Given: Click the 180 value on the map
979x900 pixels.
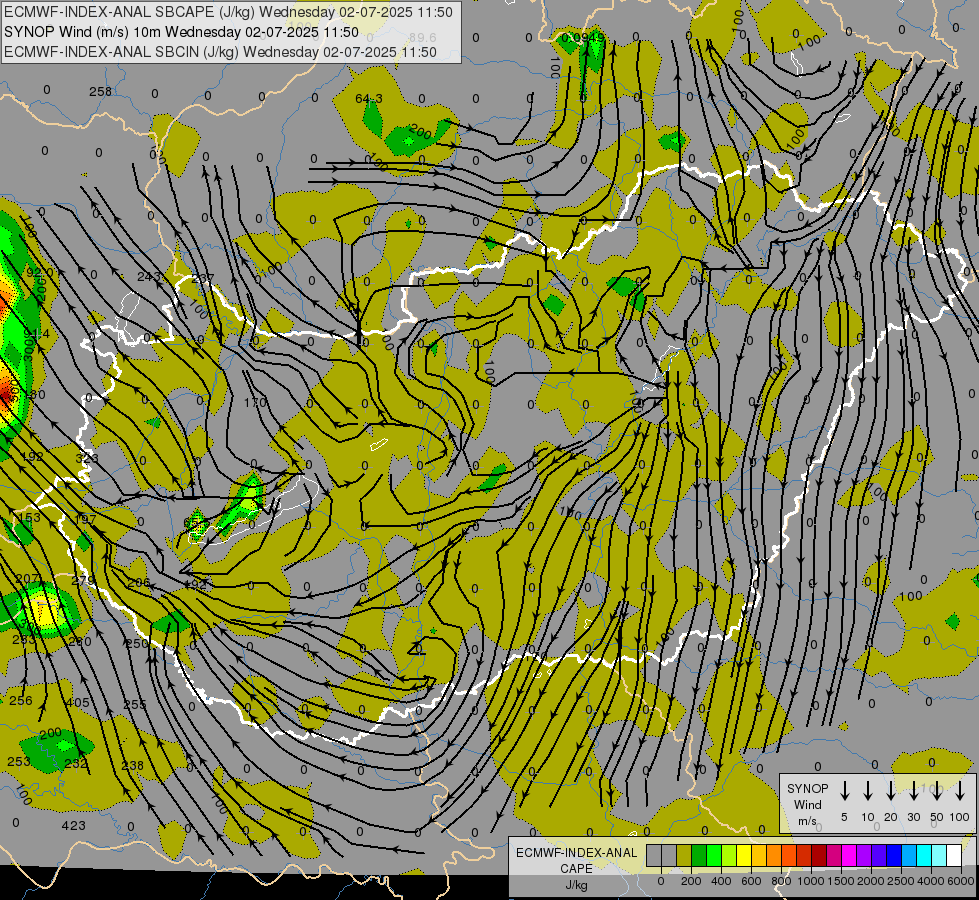Looking at the screenshot, I should [34, 395].
